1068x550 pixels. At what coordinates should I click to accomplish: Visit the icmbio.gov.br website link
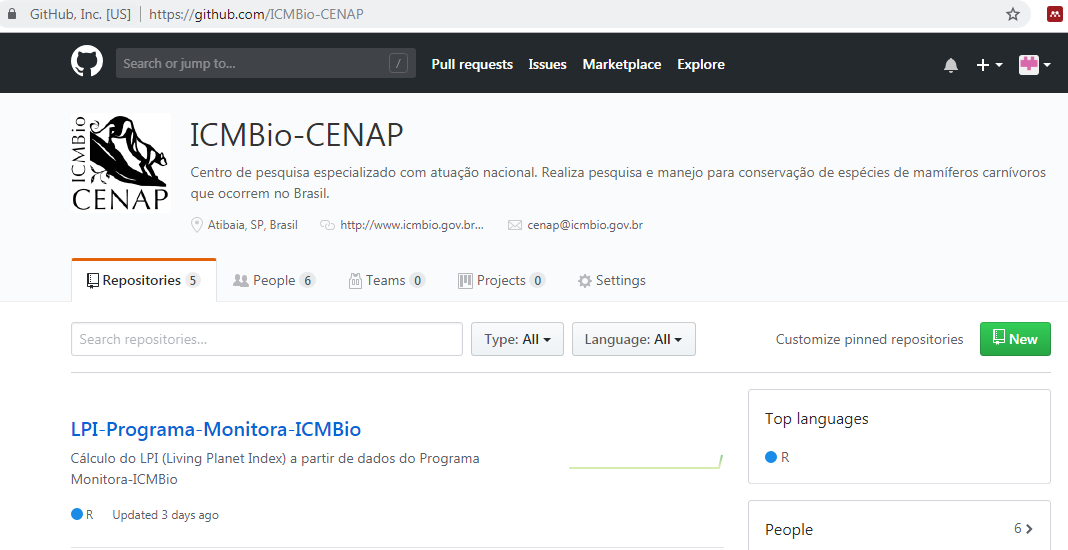(x=412, y=225)
